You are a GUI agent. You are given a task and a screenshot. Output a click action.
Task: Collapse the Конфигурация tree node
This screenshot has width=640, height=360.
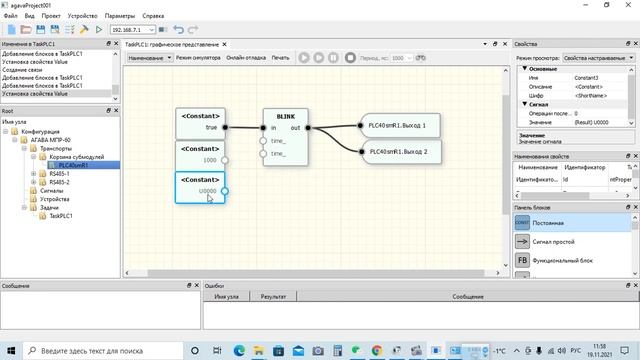point(6,131)
